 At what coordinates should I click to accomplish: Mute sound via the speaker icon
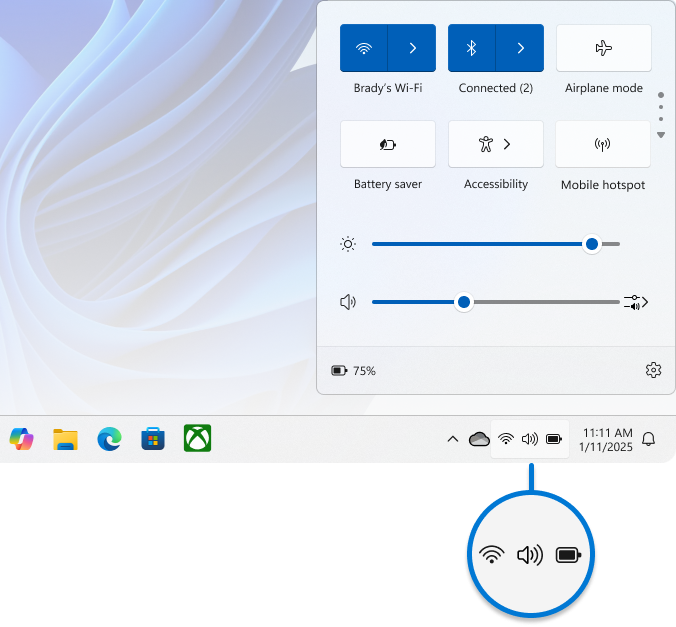[348, 302]
